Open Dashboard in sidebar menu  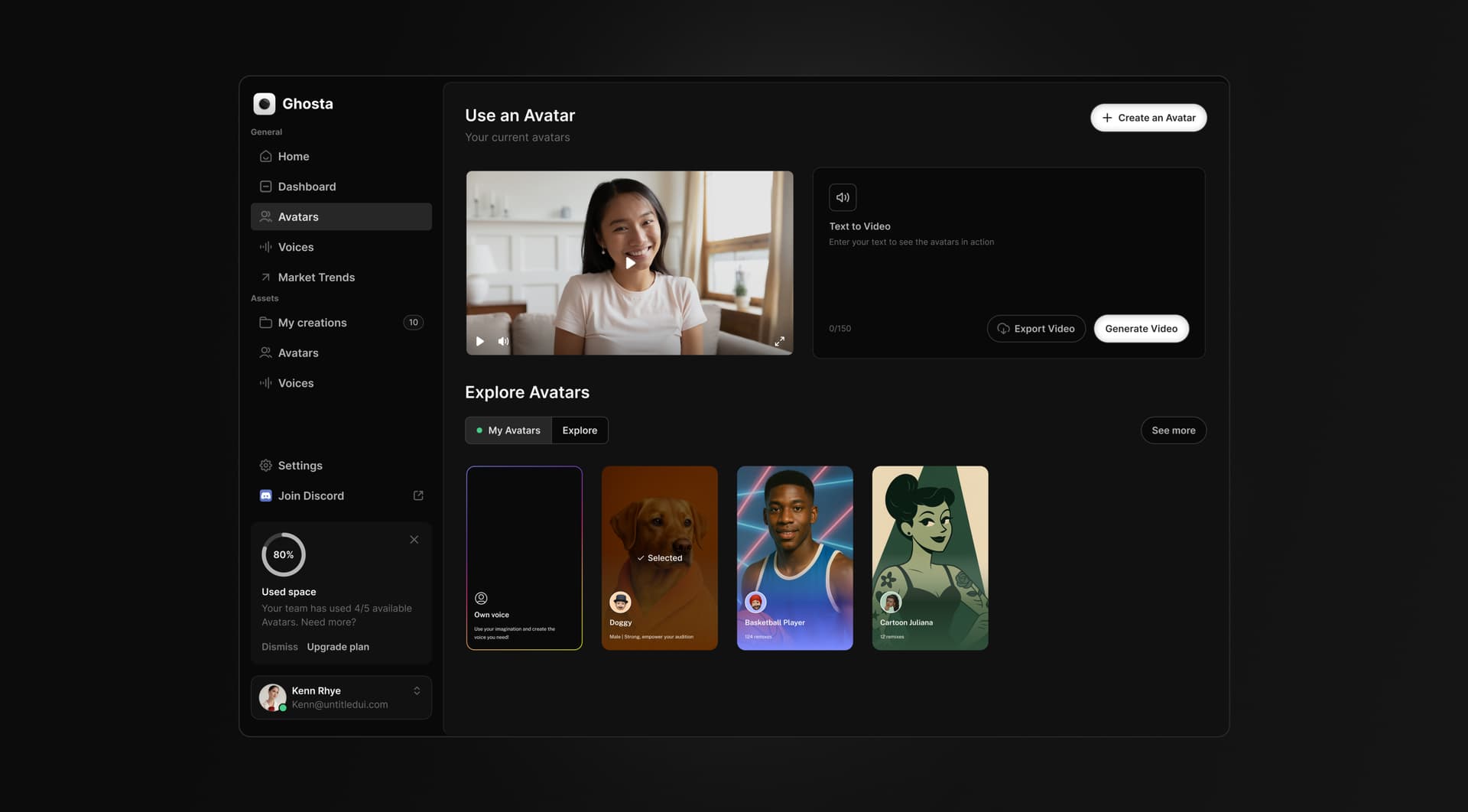pyautogui.click(x=307, y=187)
